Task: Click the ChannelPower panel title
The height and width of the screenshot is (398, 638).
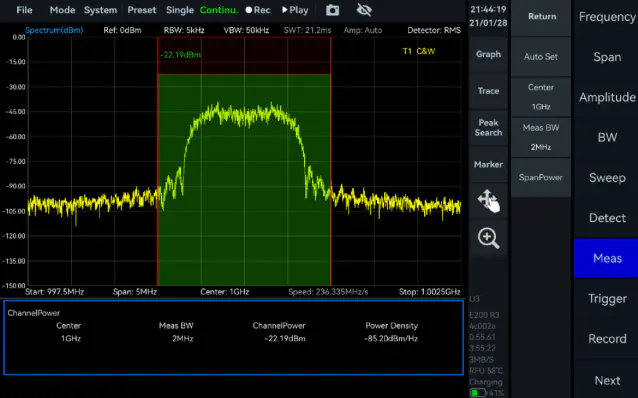Action: coord(34,313)
